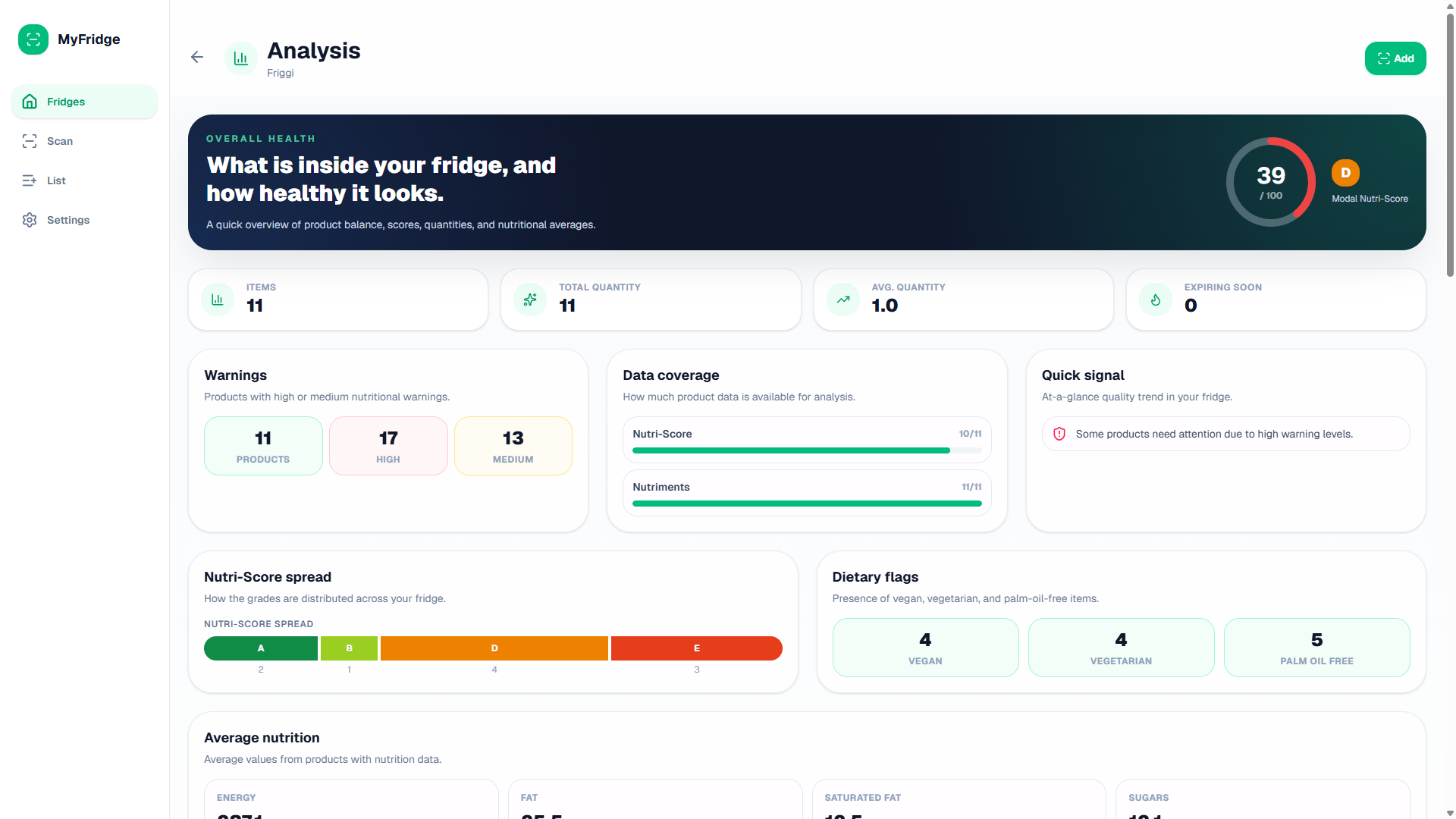Click the orange D Nutri-Score badge
Viewport: 1456px width, 819px height.
[x=1345, y=173]
